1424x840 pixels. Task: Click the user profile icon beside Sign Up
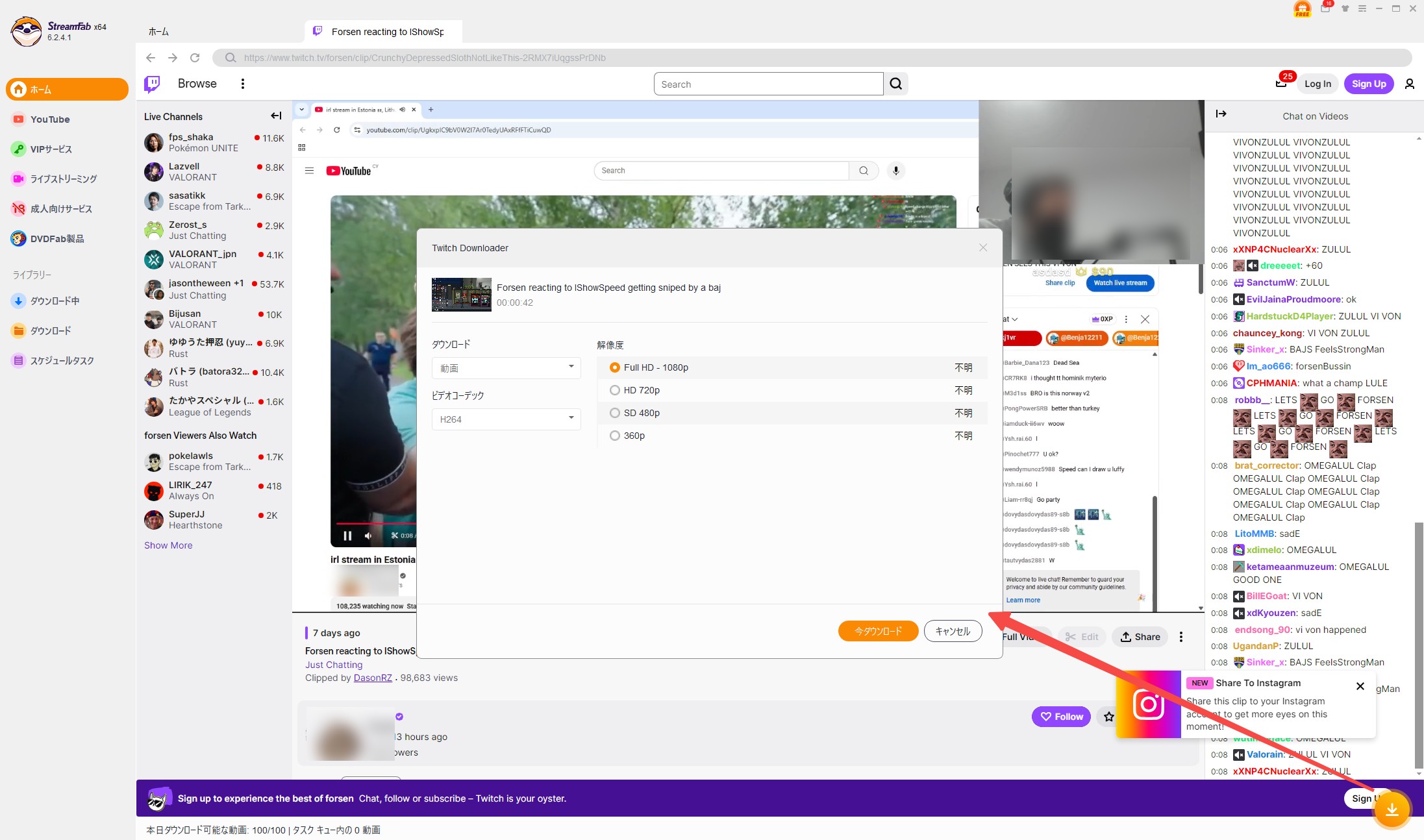coord(1410,84)
